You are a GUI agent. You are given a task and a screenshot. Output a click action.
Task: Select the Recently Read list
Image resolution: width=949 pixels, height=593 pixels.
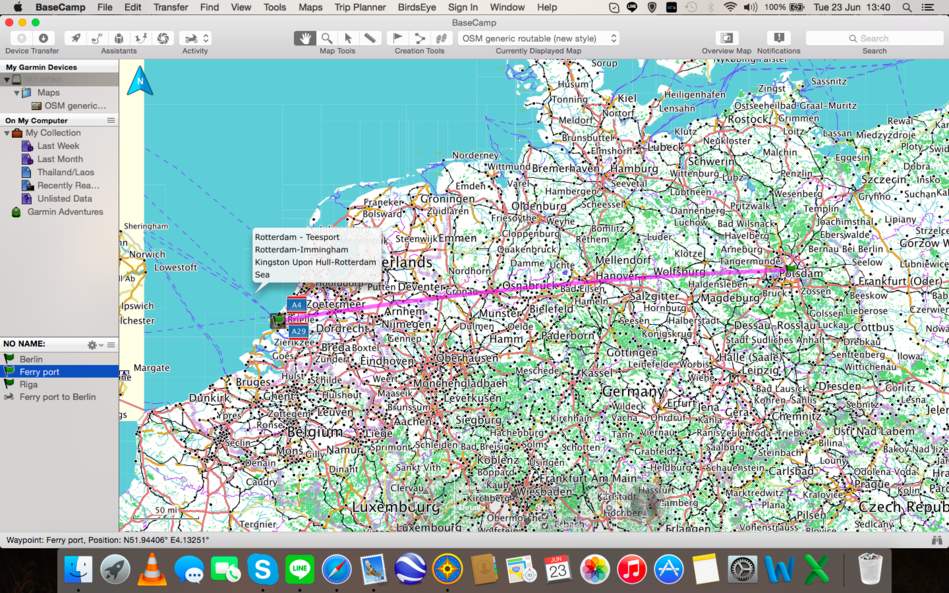(68, 186)
